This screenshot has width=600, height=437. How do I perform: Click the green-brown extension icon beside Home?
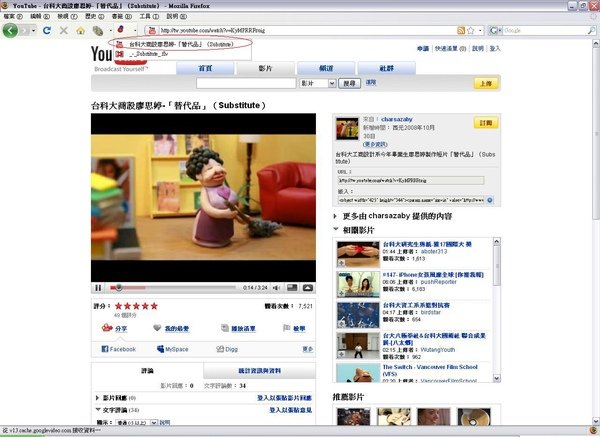pos(98,31)
